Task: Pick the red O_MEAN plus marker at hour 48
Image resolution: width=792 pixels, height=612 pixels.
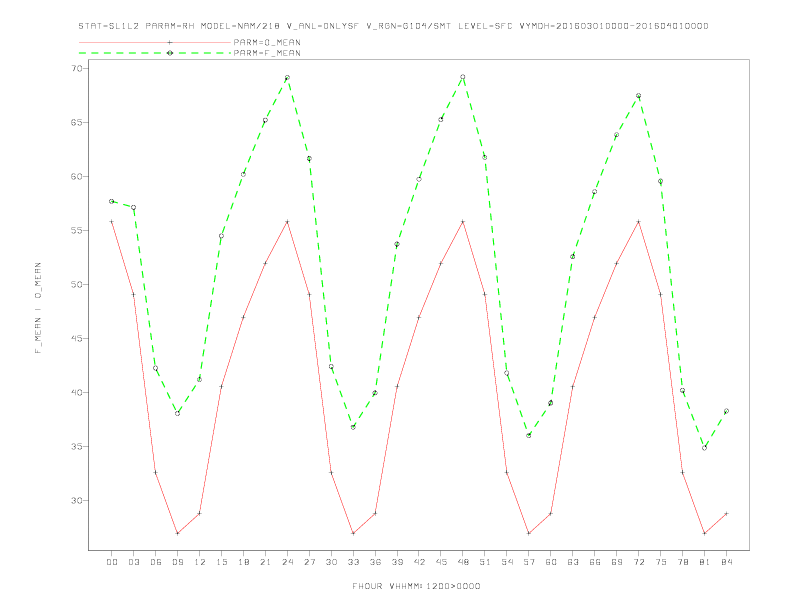Action: point(463,222)
